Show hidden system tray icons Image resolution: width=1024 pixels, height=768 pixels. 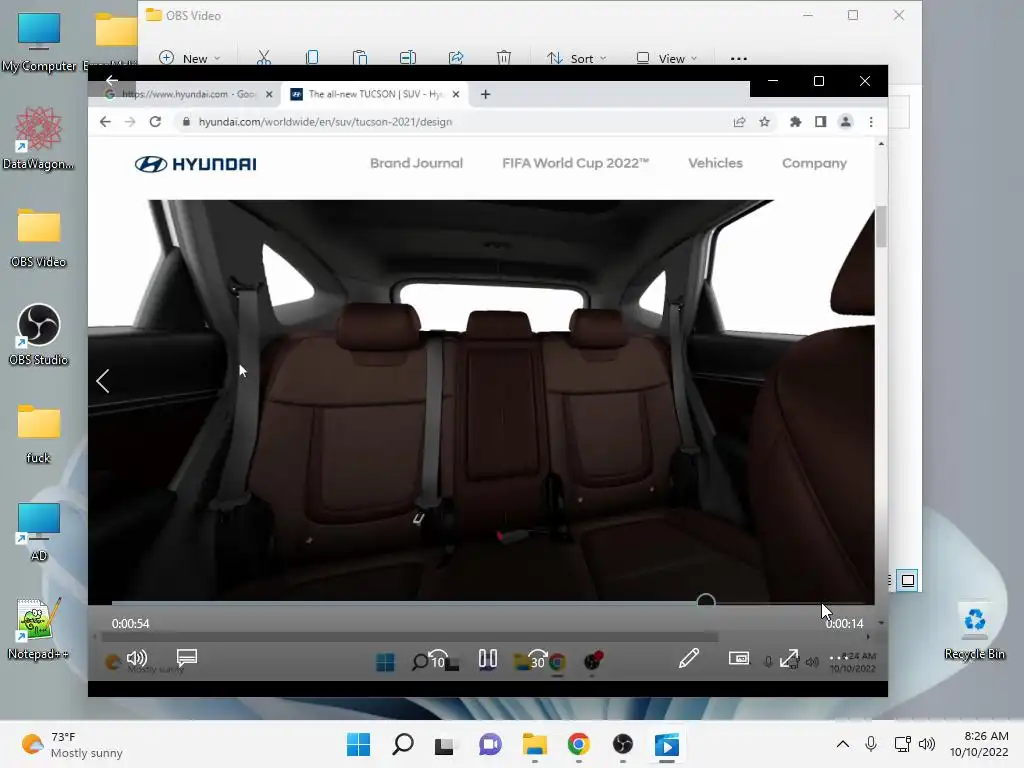[x=843, y=744]
